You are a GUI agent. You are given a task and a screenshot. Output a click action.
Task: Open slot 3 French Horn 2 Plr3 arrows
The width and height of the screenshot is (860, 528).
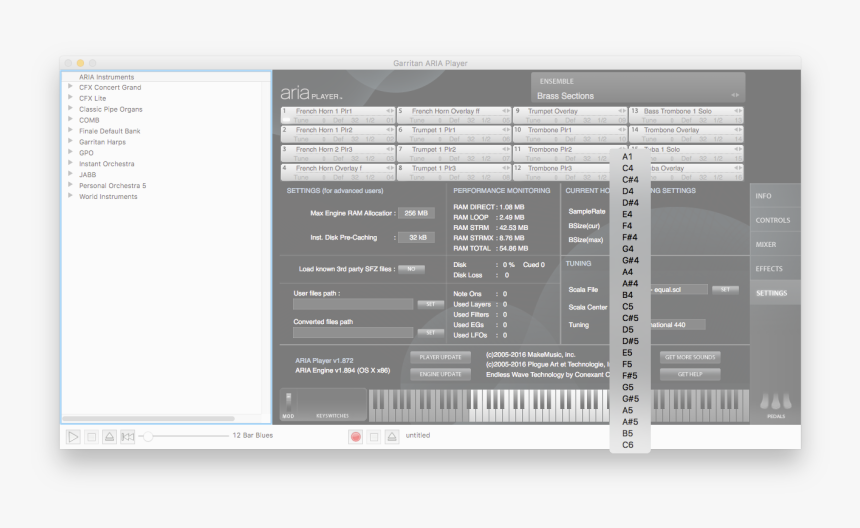coord(390,149)
